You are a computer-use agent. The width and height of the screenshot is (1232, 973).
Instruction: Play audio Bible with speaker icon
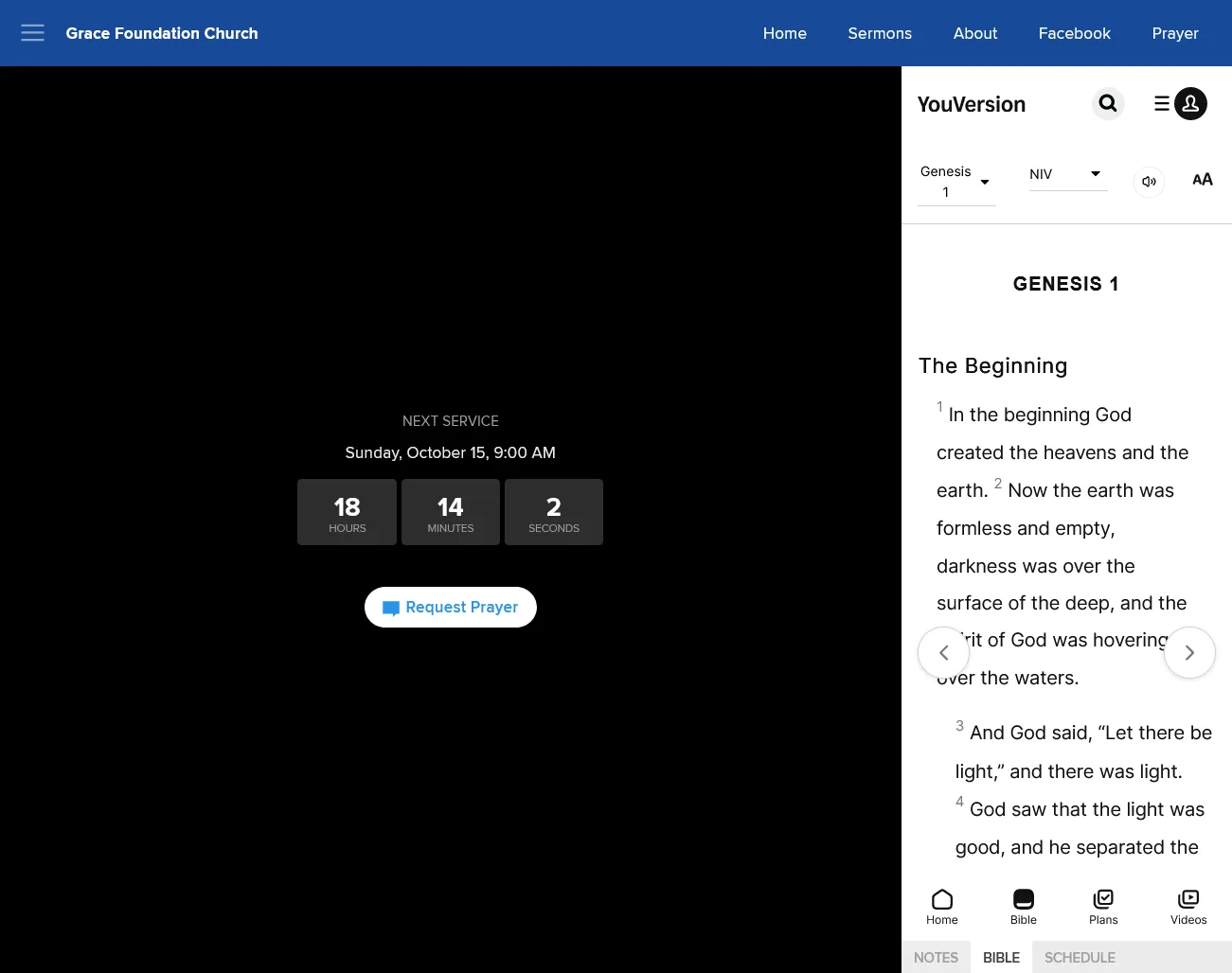click(x=1149, y=182)
